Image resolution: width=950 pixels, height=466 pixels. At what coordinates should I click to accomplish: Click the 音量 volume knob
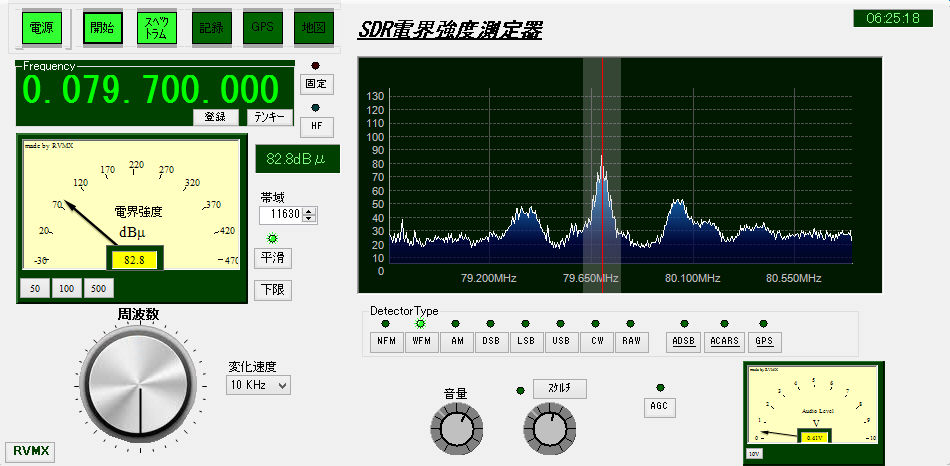click(x=455, y=429)
